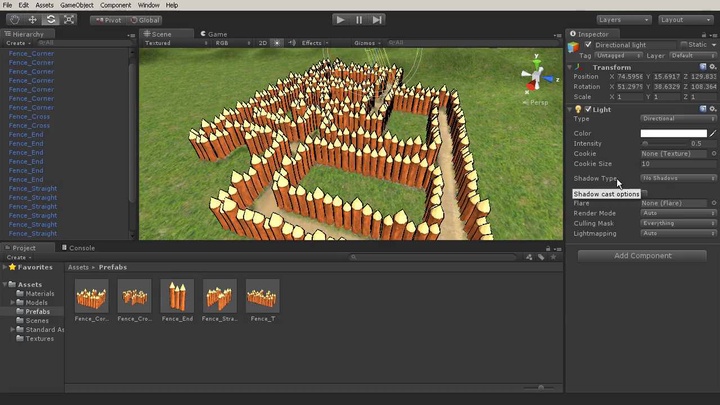Uncheck the Directional light active checkbox
Screen dimensions: 720x405
[587, 45]
